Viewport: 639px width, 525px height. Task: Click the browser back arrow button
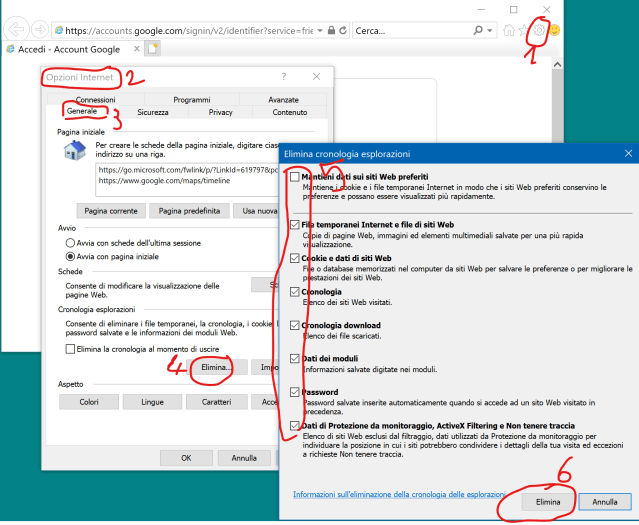pyautogui.click(x=16, y=30)
